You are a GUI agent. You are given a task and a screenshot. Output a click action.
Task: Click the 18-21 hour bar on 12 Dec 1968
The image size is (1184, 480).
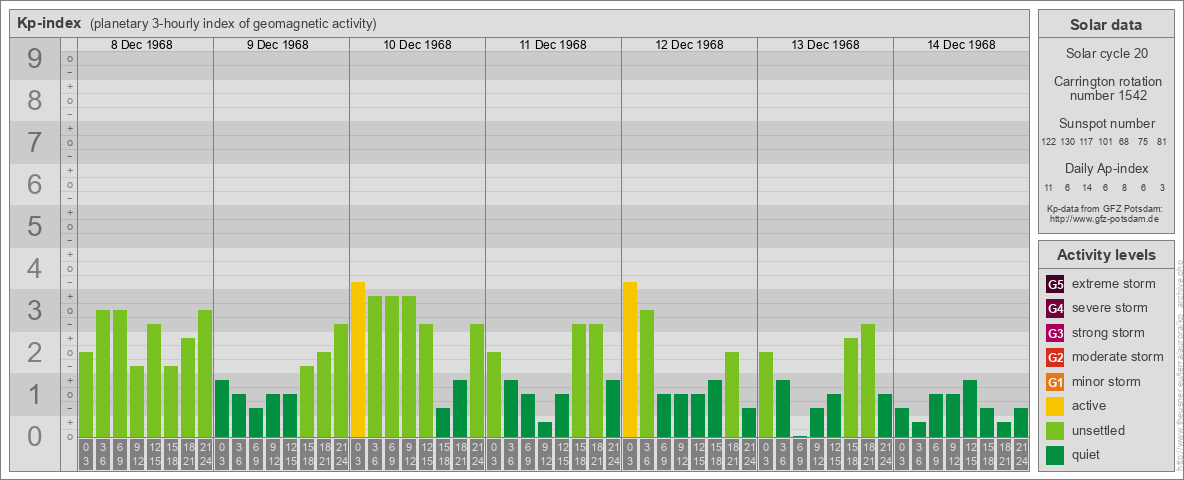click(732, 395)
